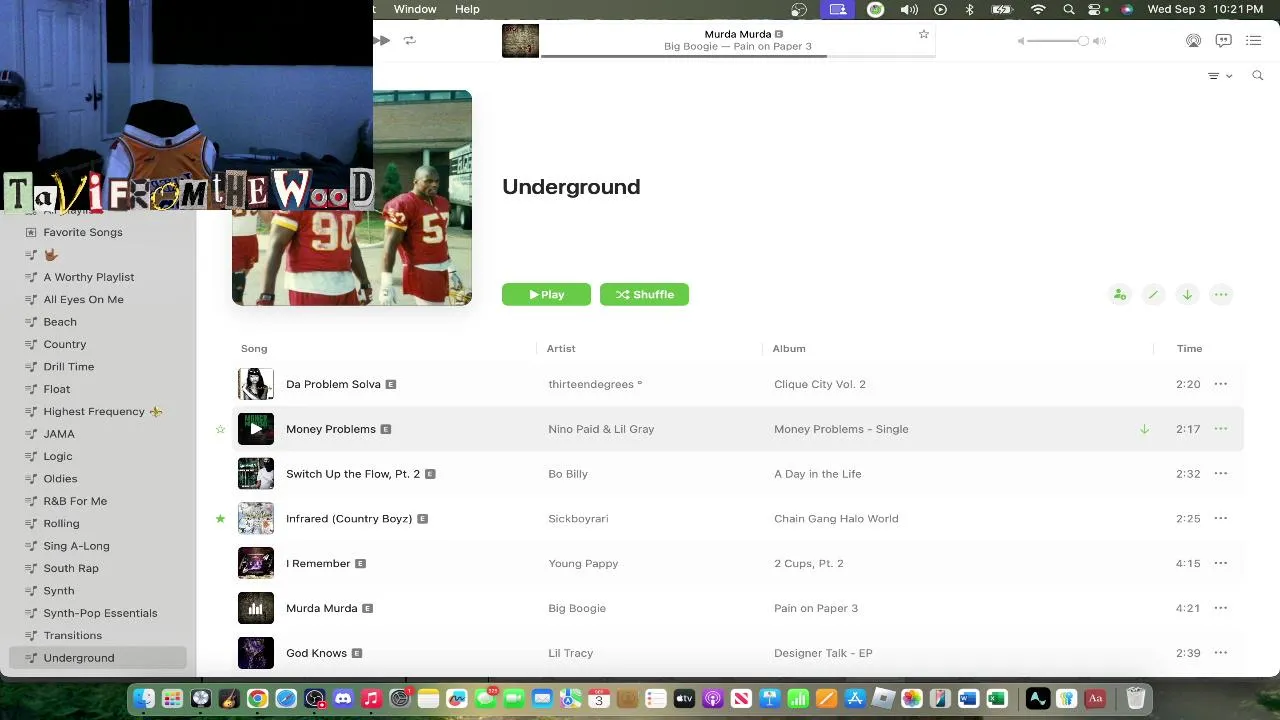Click max-volume speaker icon right of slider
Viewport: 1280px width, 720px height.
click(1099, 41)
